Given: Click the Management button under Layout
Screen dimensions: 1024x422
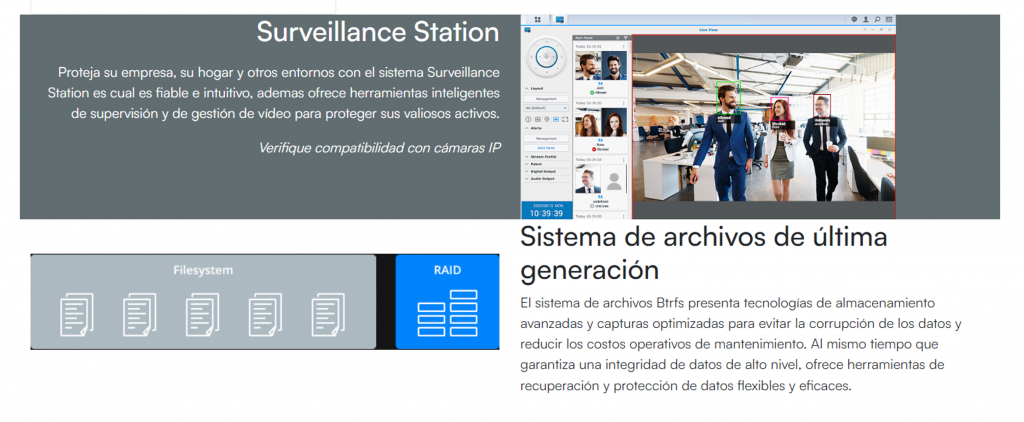Looking at the screenshot, I should (546, 98).
